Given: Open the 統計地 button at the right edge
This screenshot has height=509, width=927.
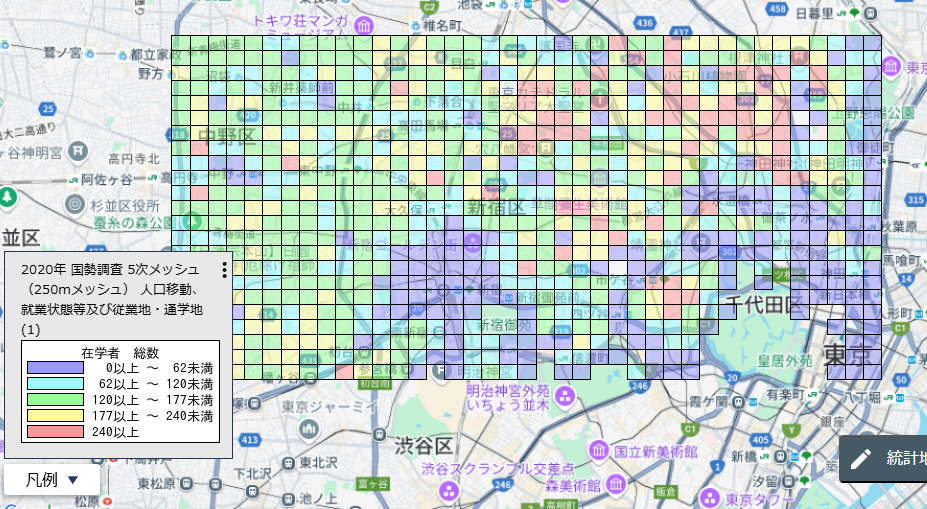Looking at the screenshot, I should (884, 458).
